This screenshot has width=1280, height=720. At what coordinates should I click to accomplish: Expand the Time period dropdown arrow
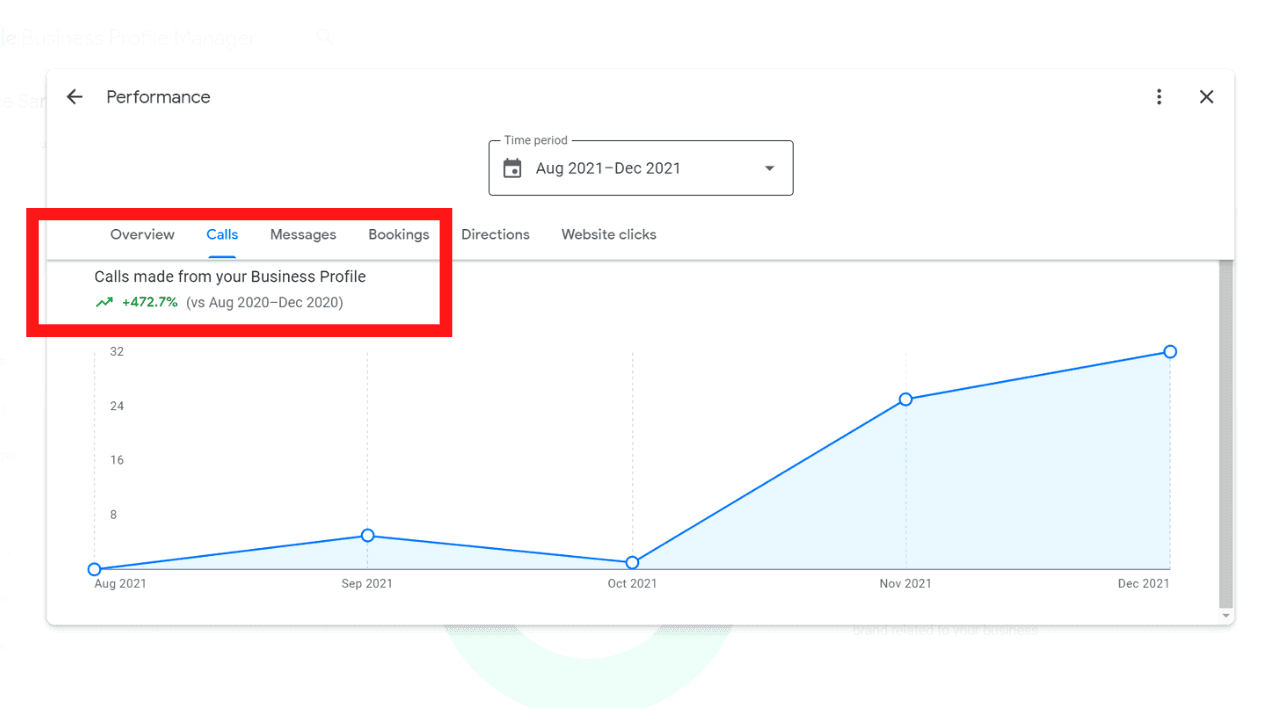tap(769, 168)
